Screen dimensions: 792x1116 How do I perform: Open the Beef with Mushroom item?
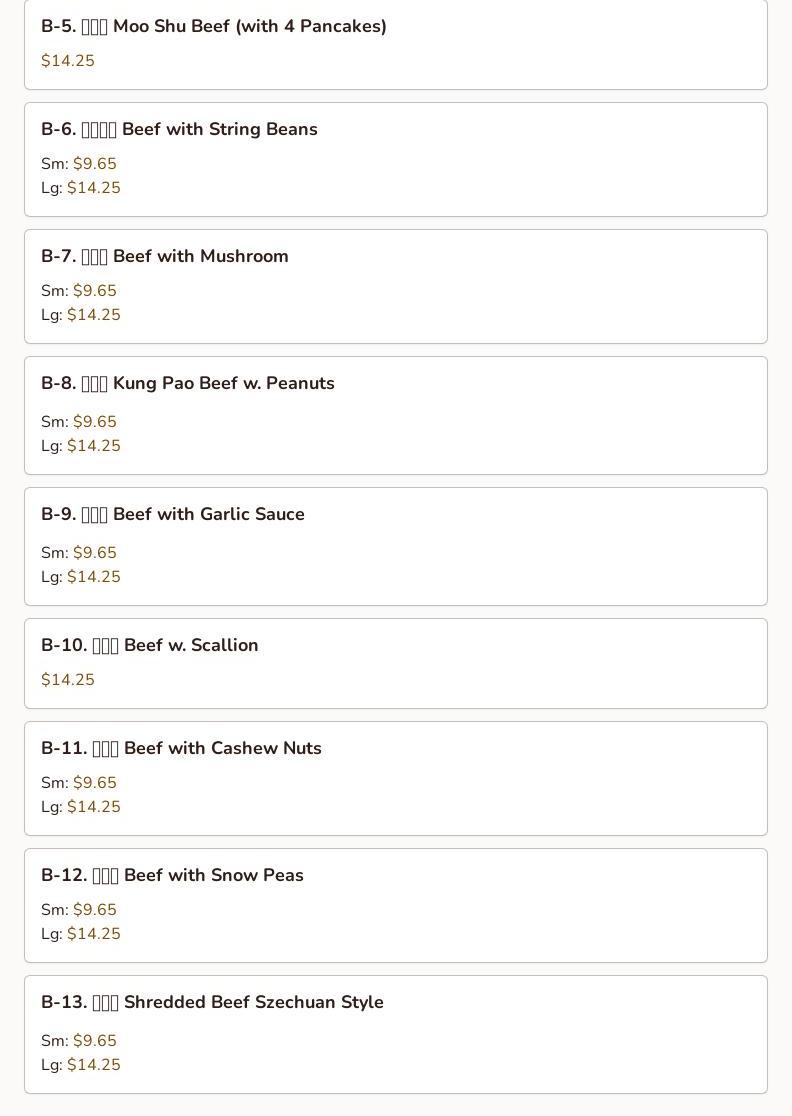tap(165, 257)
